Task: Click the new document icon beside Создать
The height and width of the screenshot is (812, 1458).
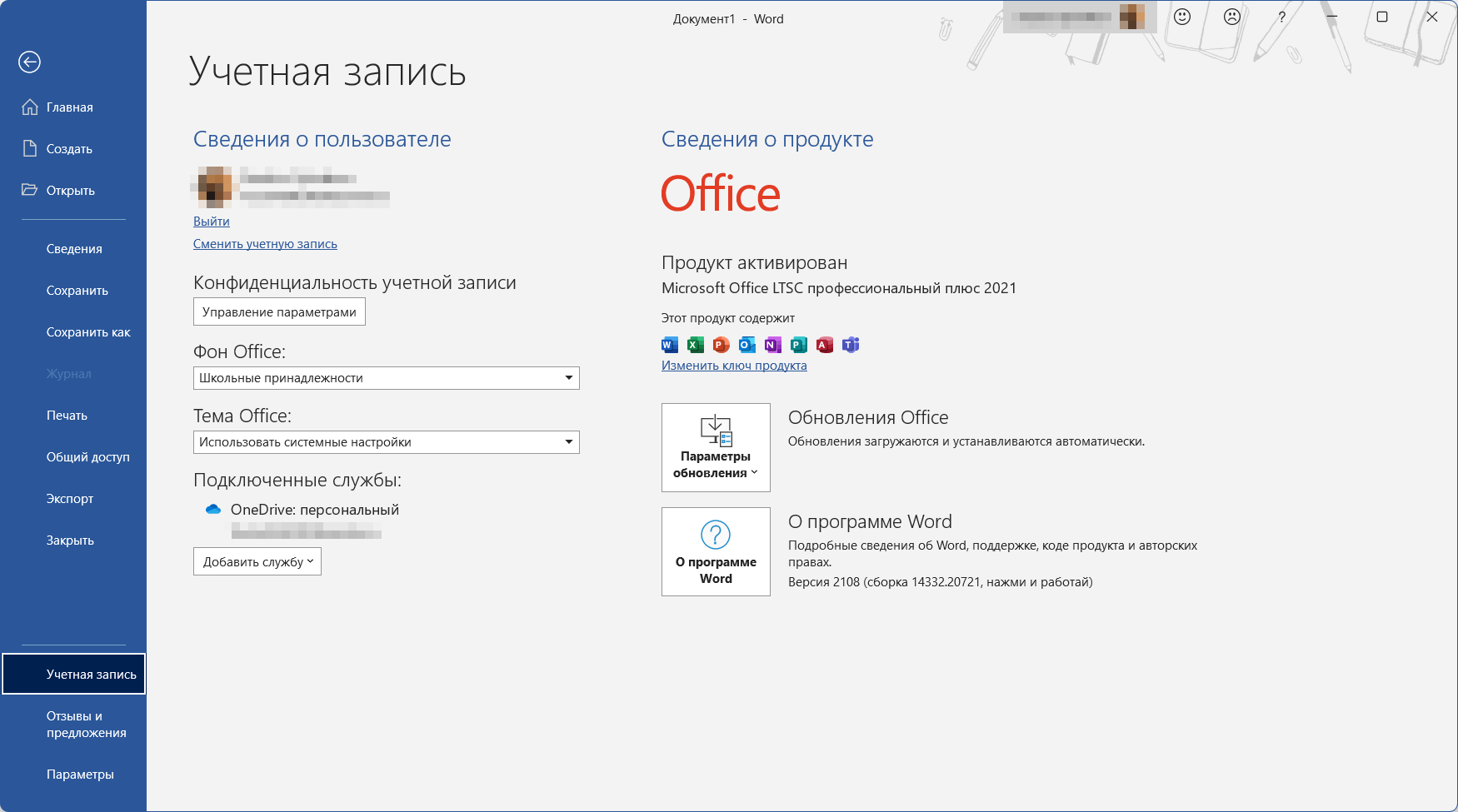Action: 30,148
